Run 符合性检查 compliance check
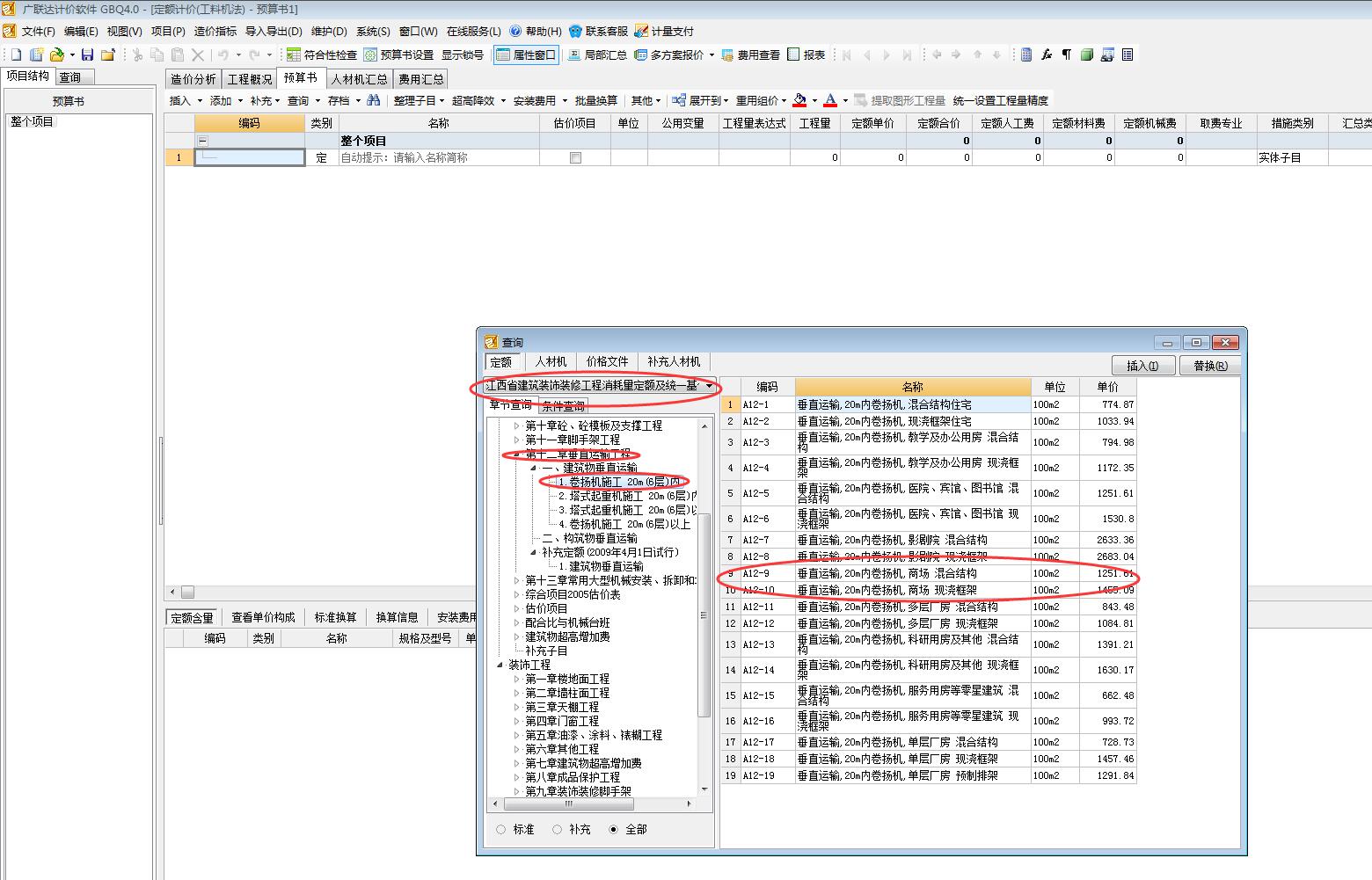Image resolution: width=1372 pixels, height=880 pixels. [322, 55]
